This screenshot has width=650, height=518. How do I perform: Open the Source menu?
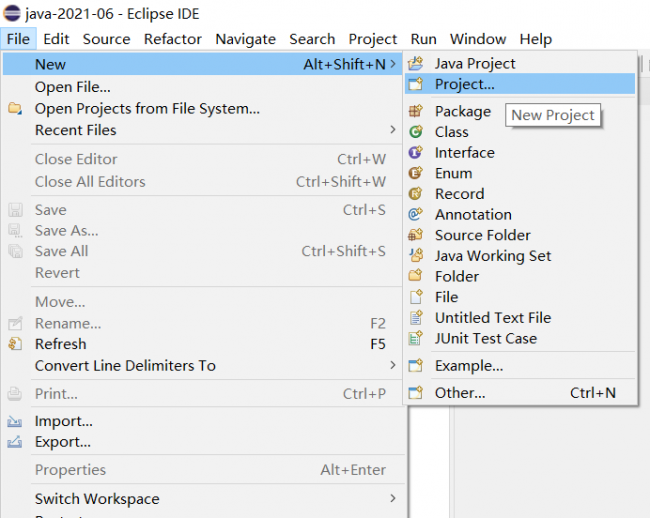106,39
